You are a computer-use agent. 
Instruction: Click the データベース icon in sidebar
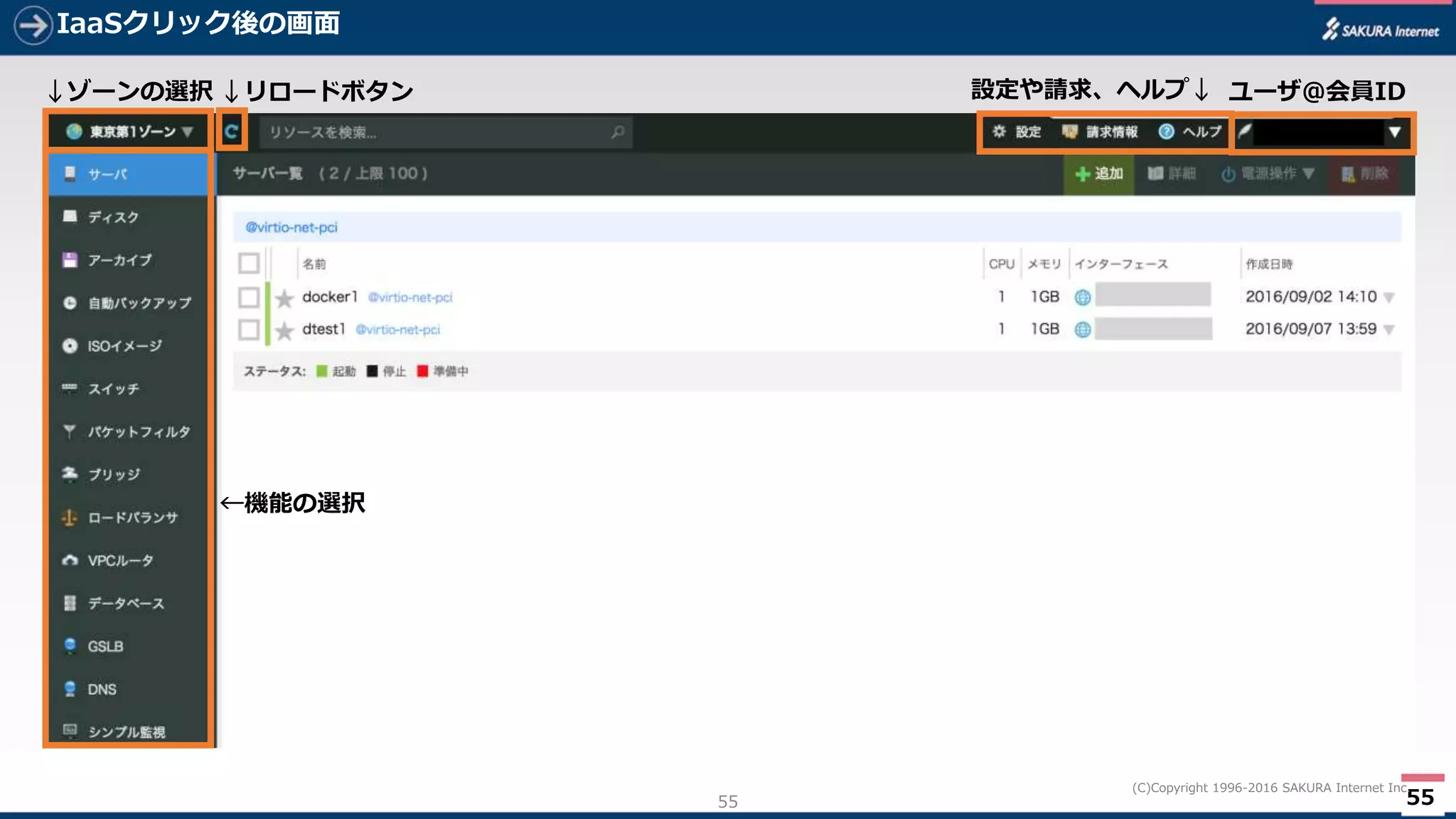(69, 603)
